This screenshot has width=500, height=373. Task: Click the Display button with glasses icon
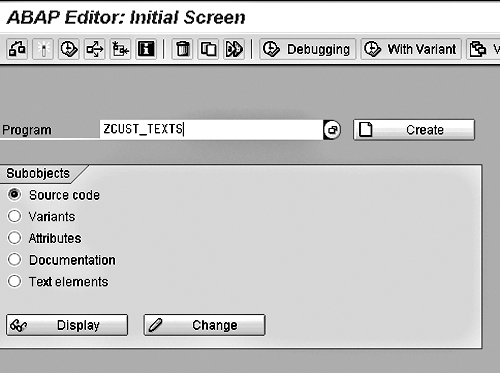tap(67, 325)
